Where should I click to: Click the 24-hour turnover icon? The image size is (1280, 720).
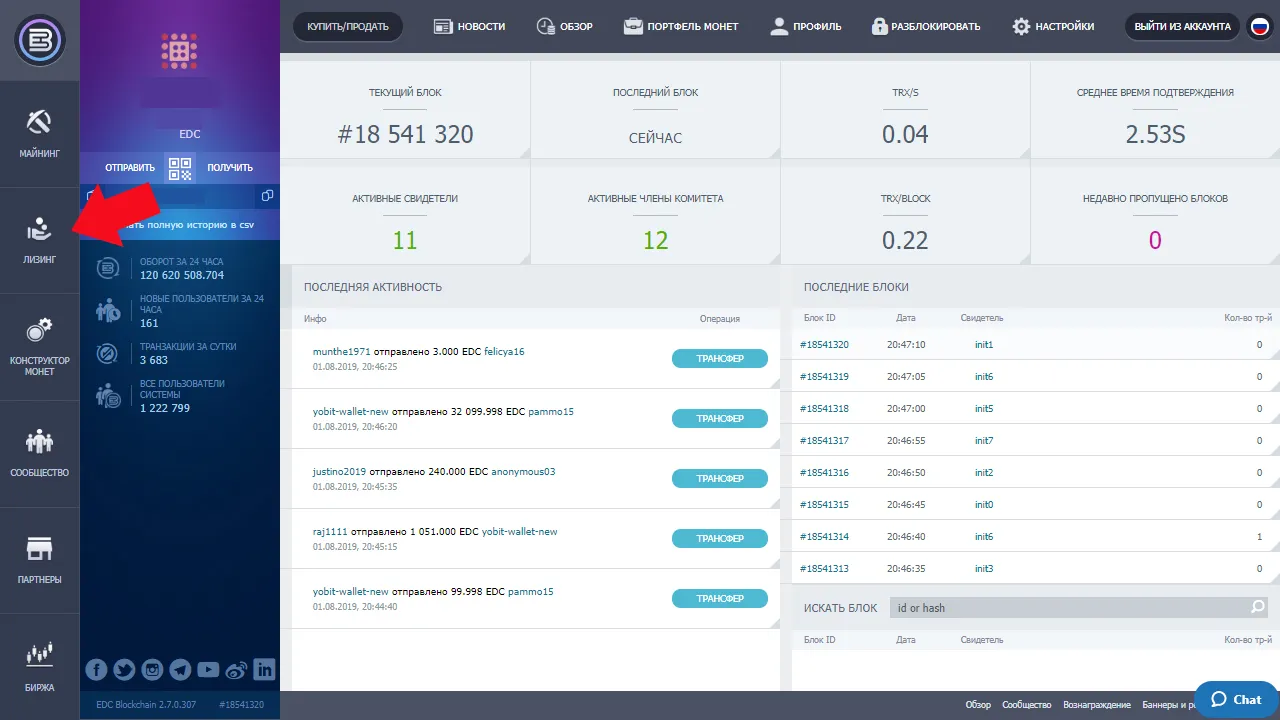click(107, 268)
